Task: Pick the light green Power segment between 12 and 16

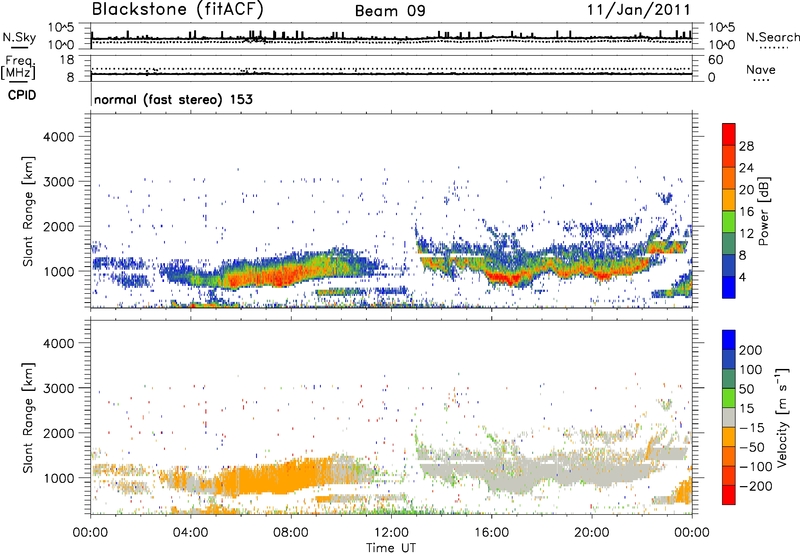Action: point(729,222)
